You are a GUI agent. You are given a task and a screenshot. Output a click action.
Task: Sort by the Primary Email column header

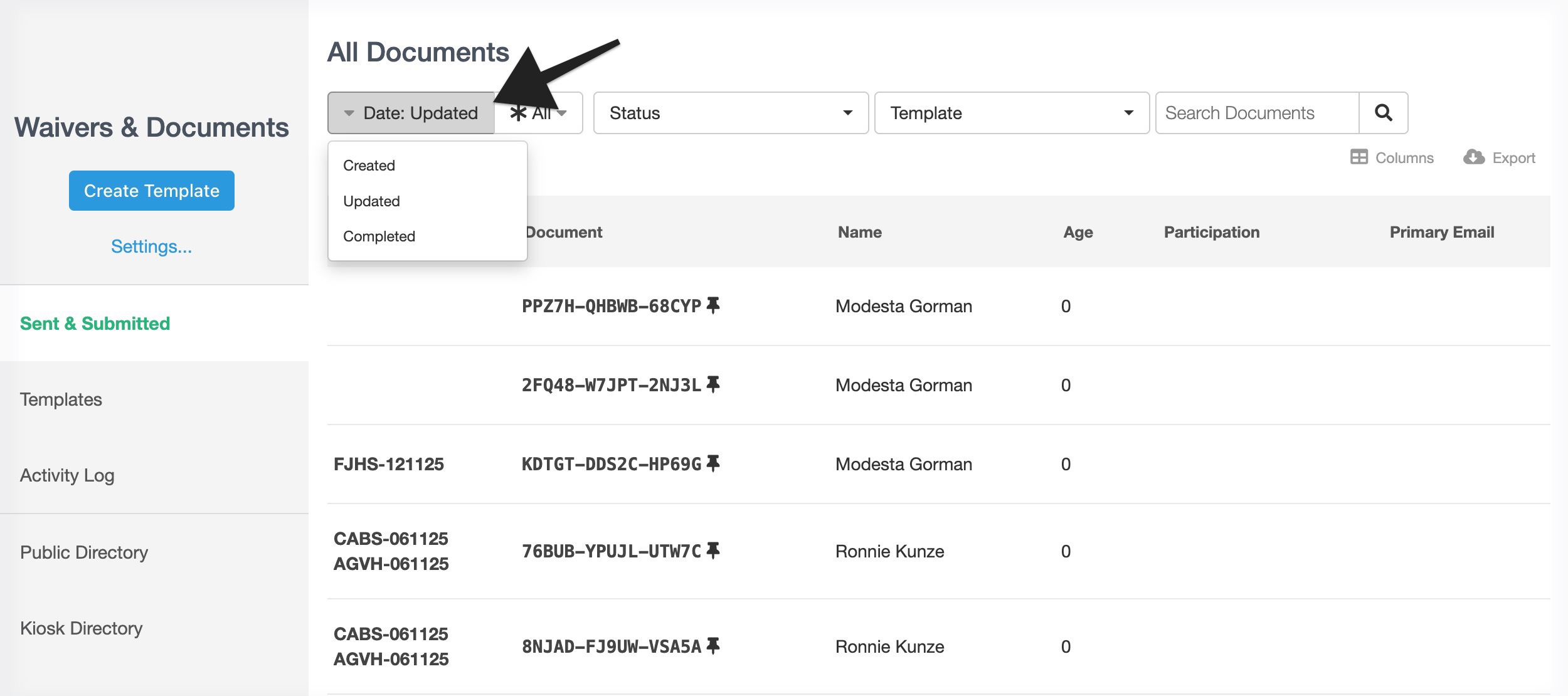coord(1442,232)
